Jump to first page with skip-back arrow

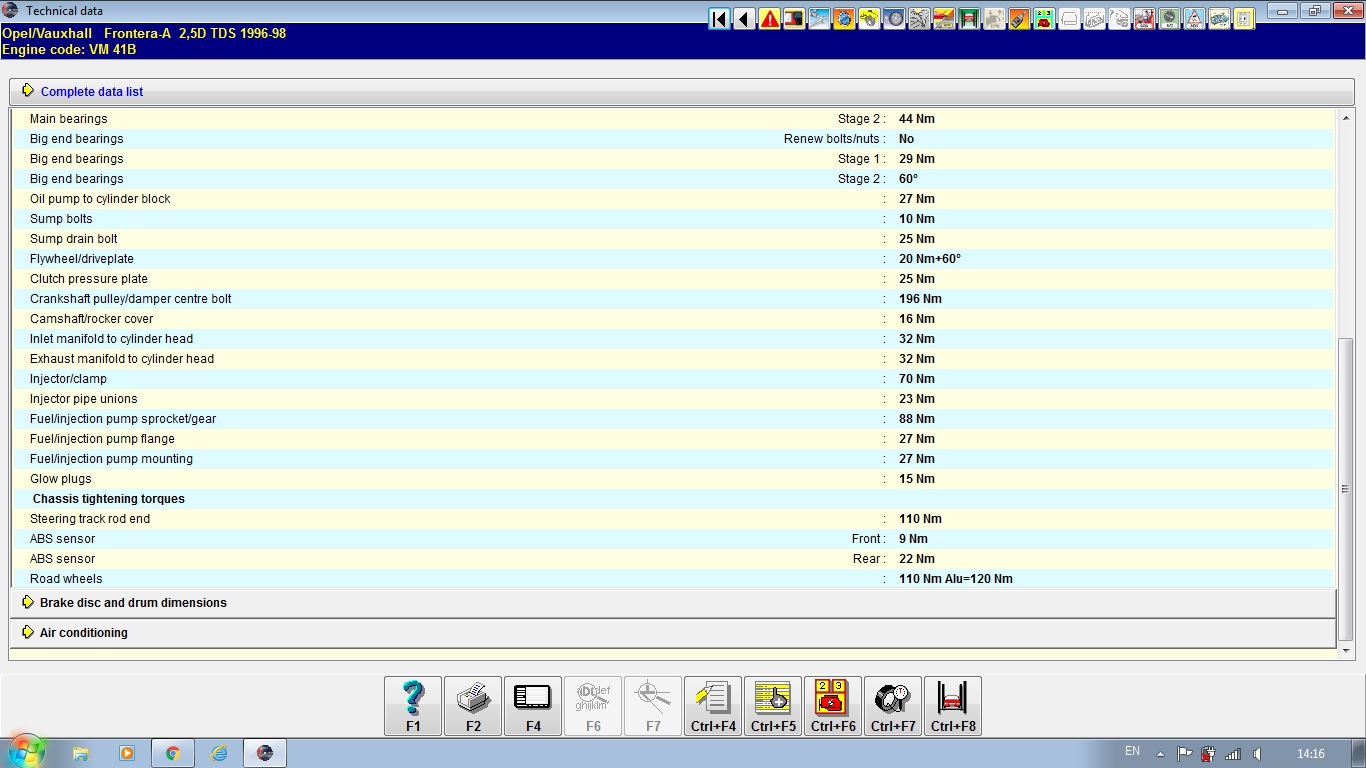719,19
